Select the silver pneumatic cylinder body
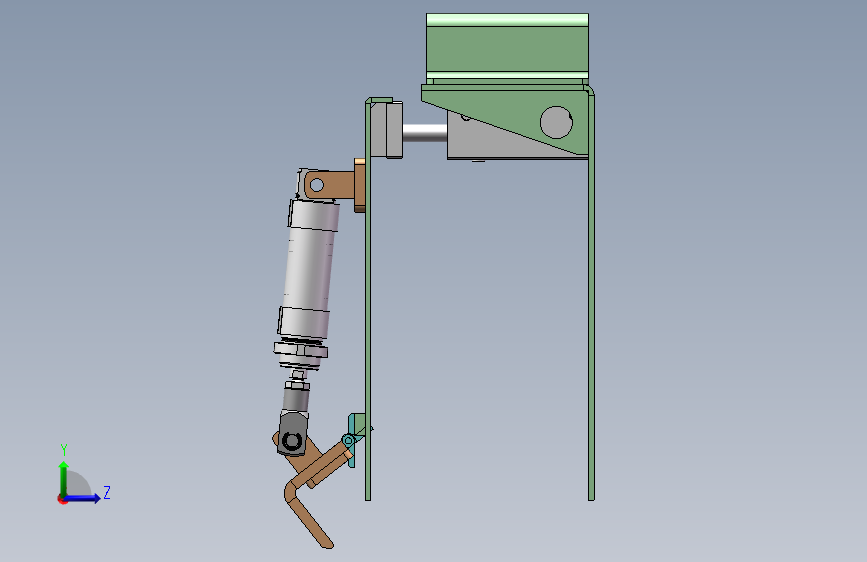The width and height of the screenshot is (867, 562). pos(309,268)
